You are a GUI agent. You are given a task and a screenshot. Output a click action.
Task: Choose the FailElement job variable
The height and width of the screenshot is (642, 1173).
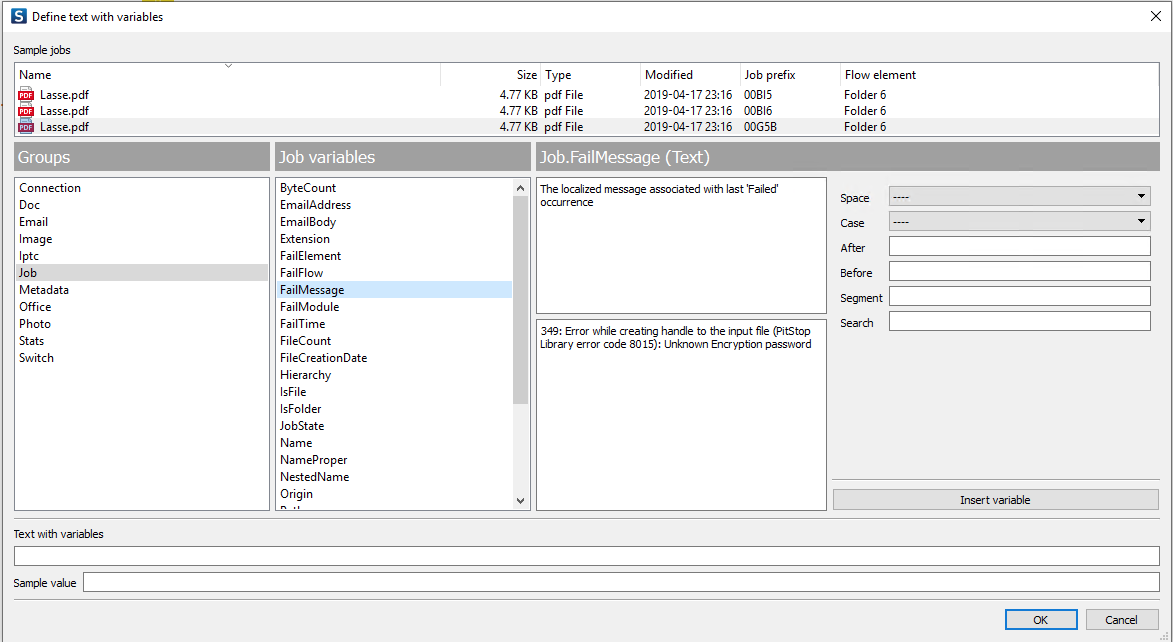(x=310, y=256)
